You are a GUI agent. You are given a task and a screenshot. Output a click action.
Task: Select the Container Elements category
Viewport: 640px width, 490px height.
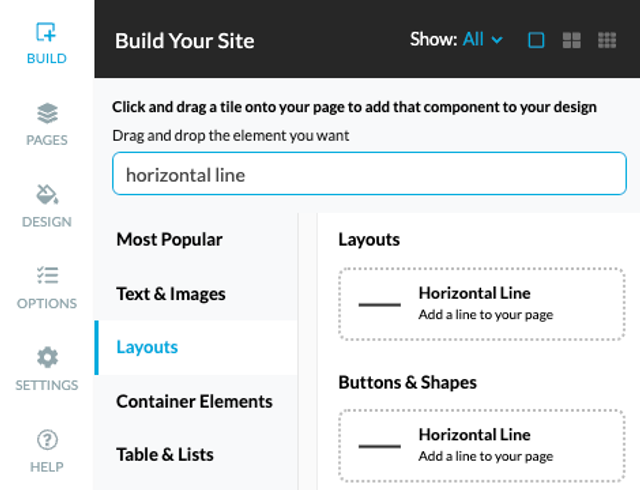pos(196,401)
